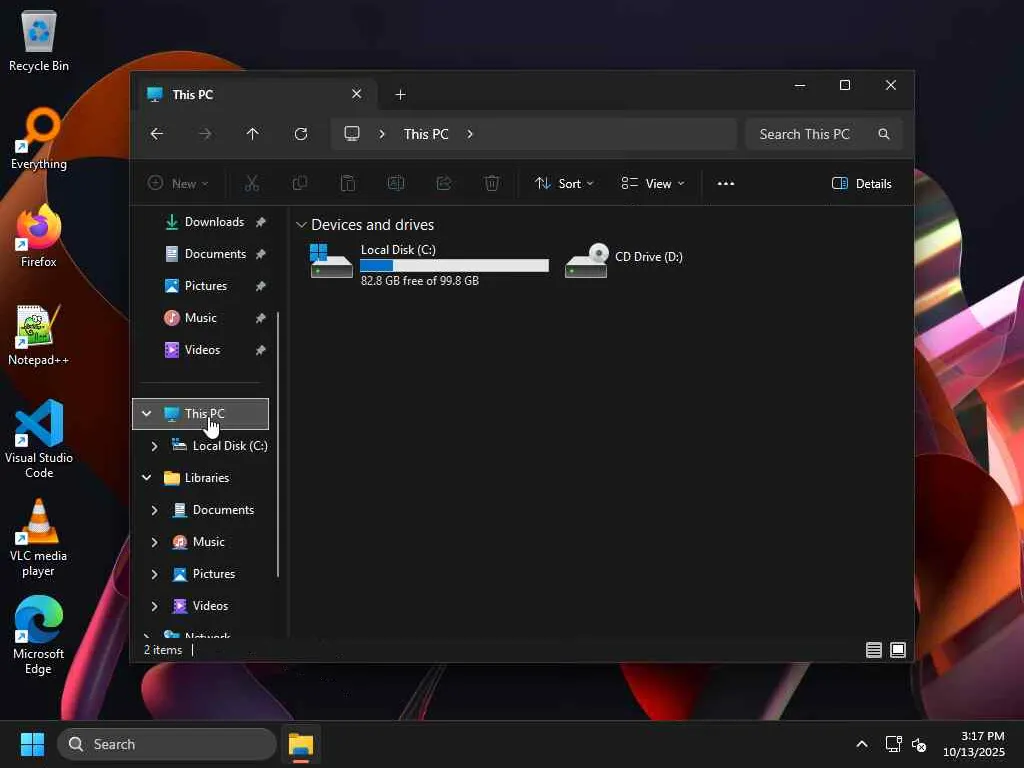Collapse This PC in navigation tree

point(146,413)
